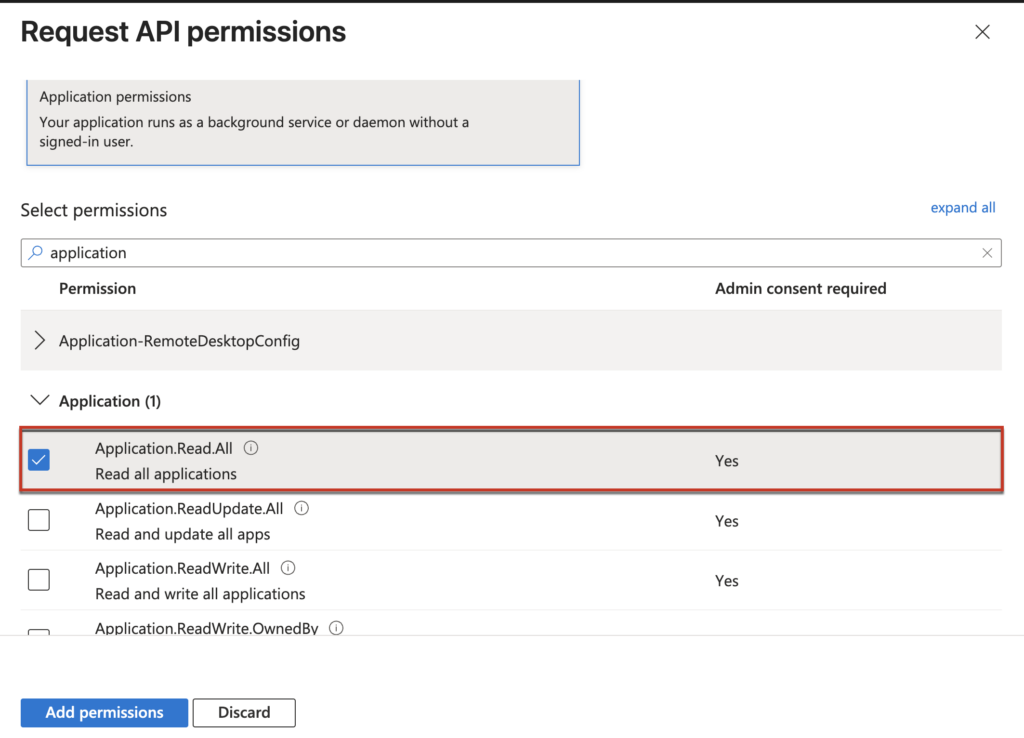Click the Discard button
Image resolution: width=1024 pixels, height=738 pixels.
coord(244,713)
